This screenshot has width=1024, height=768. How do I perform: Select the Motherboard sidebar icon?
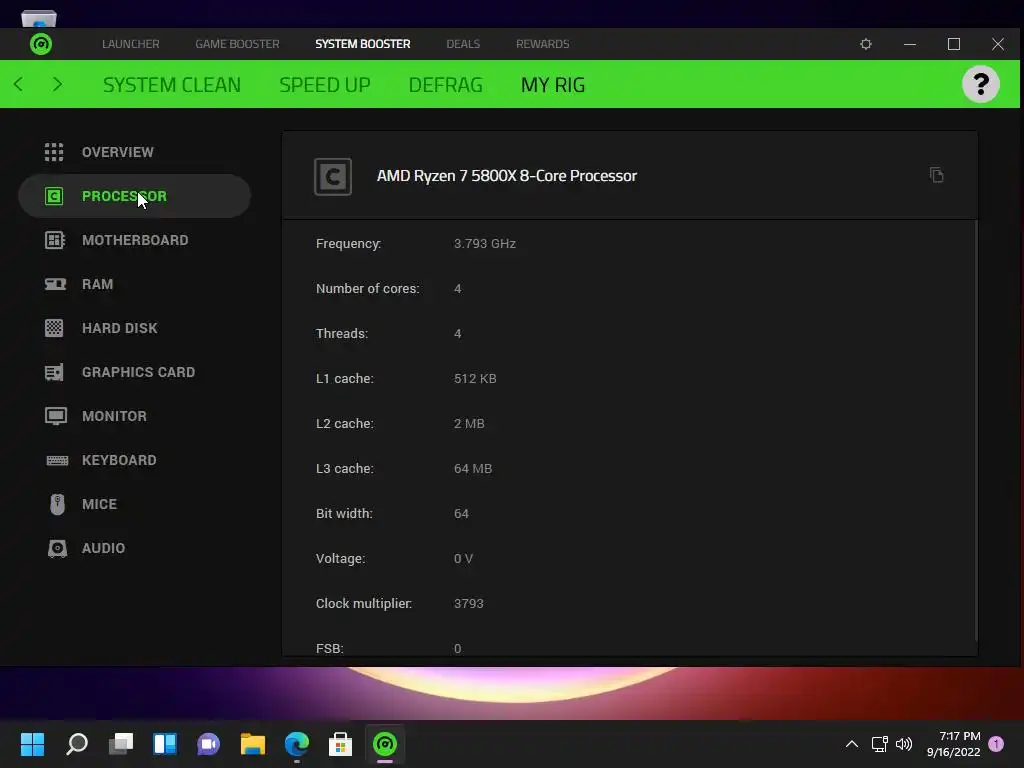[55, 240]
